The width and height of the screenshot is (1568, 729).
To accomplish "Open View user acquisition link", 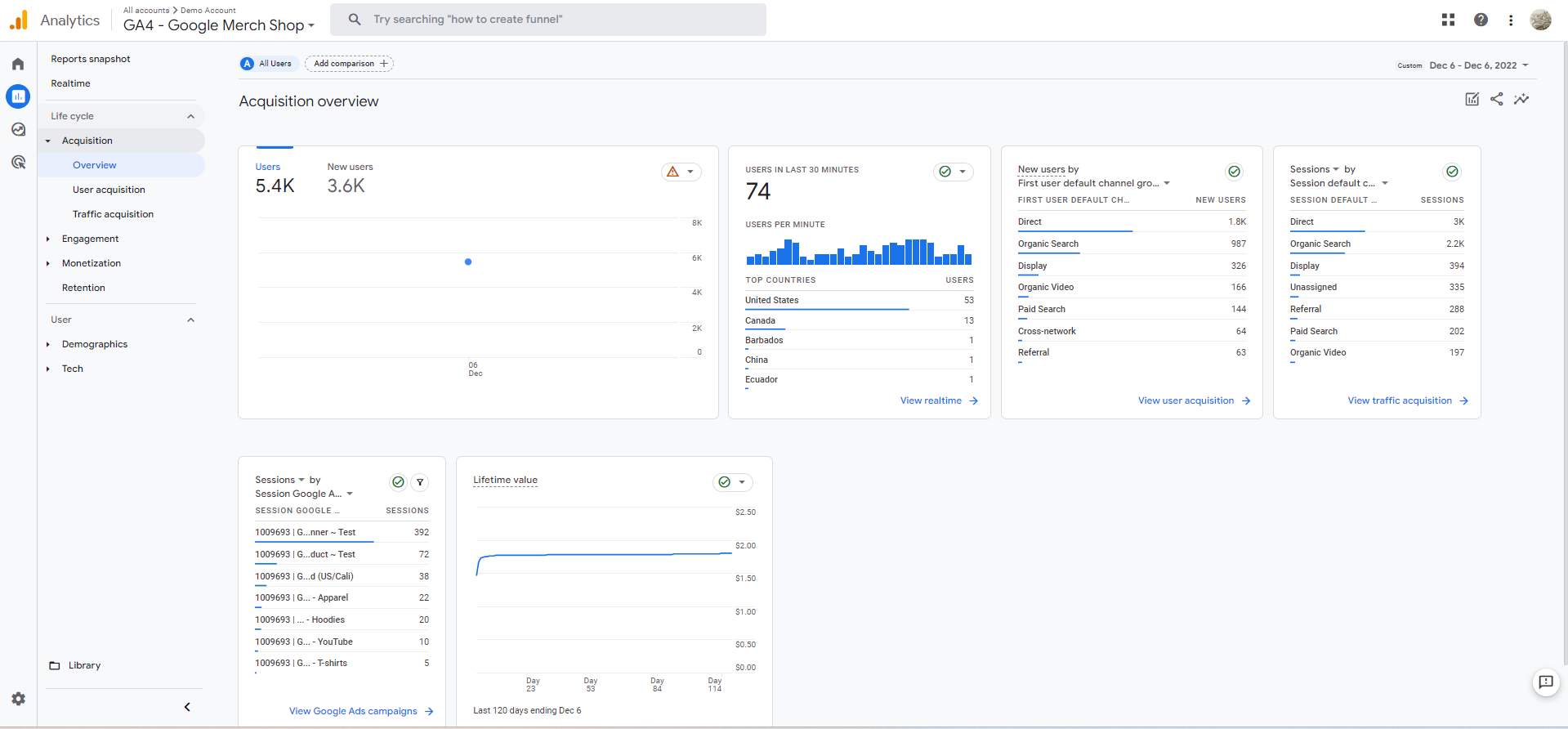I will click(1194, 400).
